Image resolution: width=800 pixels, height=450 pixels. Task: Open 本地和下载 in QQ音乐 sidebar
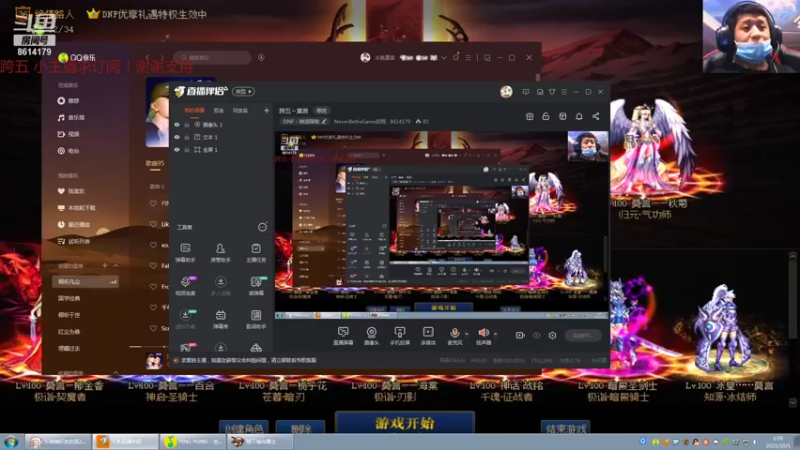[76, 208]
